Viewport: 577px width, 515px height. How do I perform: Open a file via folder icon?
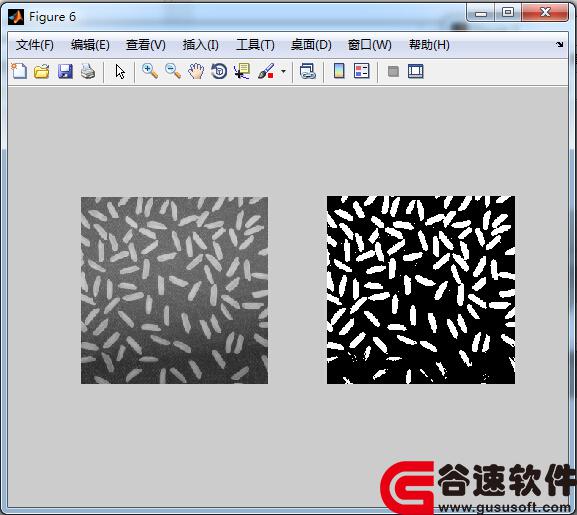point(42,71)
